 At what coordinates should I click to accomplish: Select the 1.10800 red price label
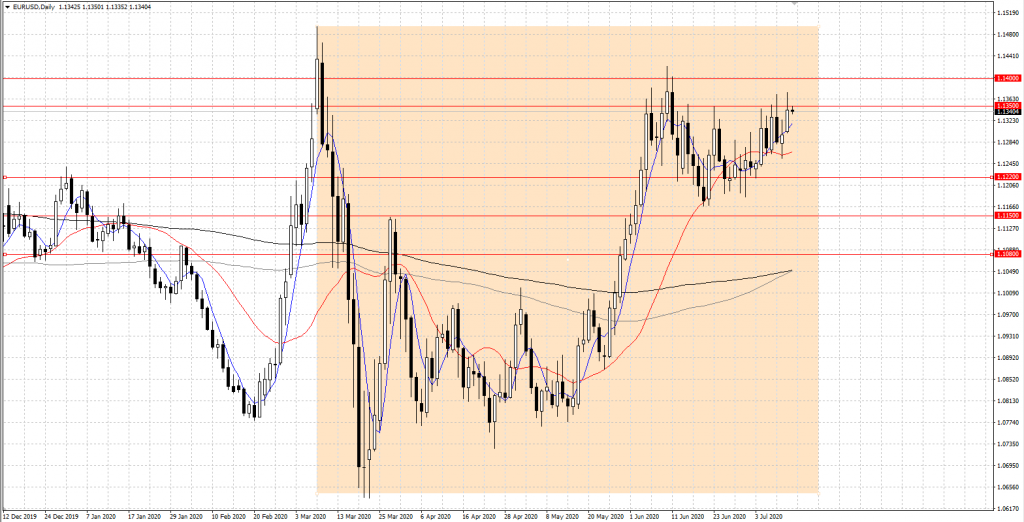[x=1007, y=254]
